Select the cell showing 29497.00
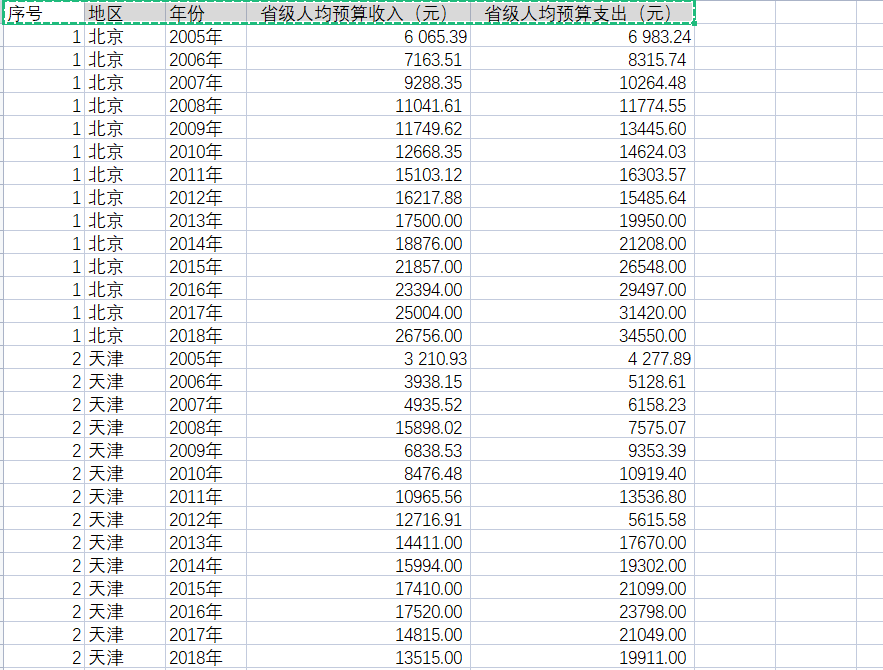Viewport: 883px width, 670px height. tap(582, 289)
